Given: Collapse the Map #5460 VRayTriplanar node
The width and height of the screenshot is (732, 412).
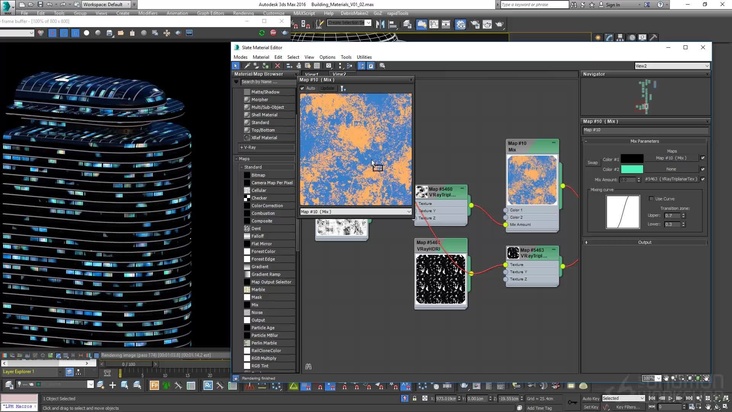Looking at the screenshot, I should coord(461,190).
